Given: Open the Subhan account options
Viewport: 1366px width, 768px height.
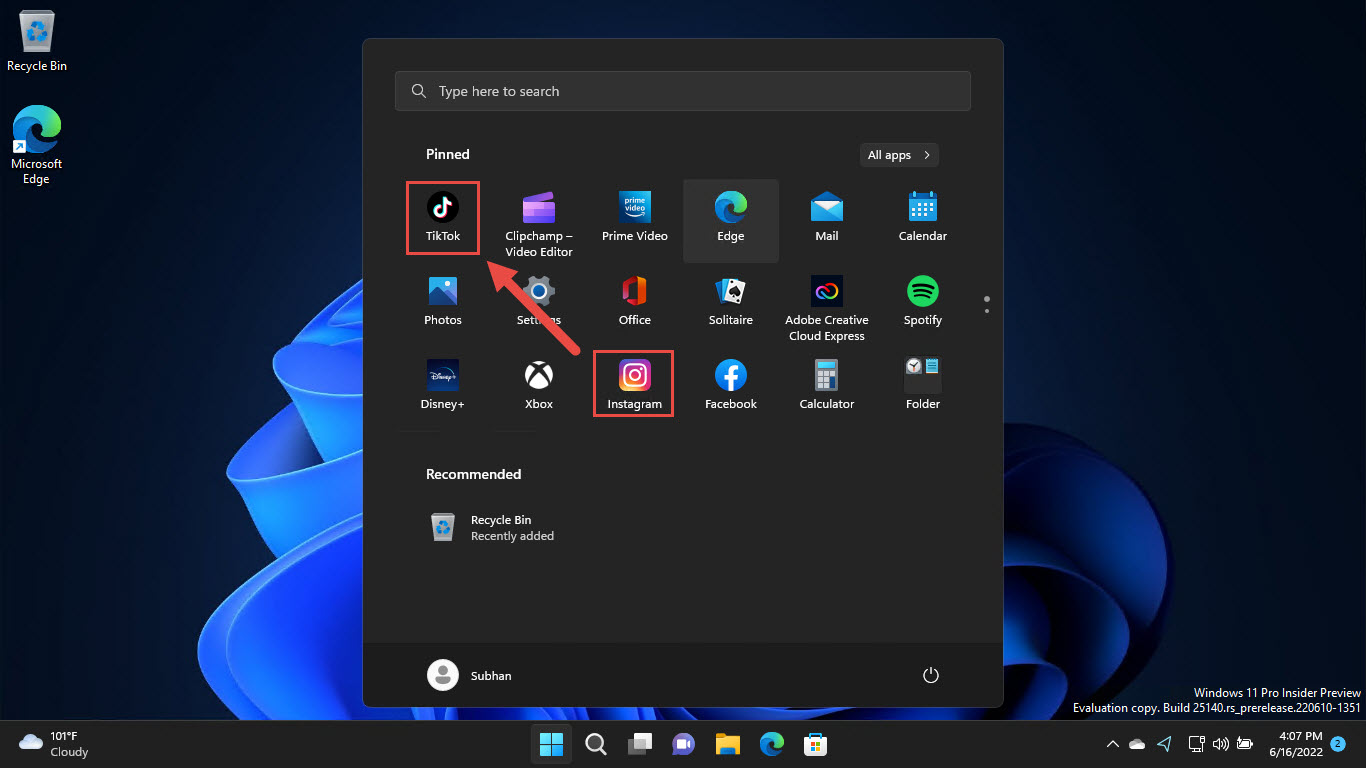Looking at the screenshot, I should pos(469,675).
